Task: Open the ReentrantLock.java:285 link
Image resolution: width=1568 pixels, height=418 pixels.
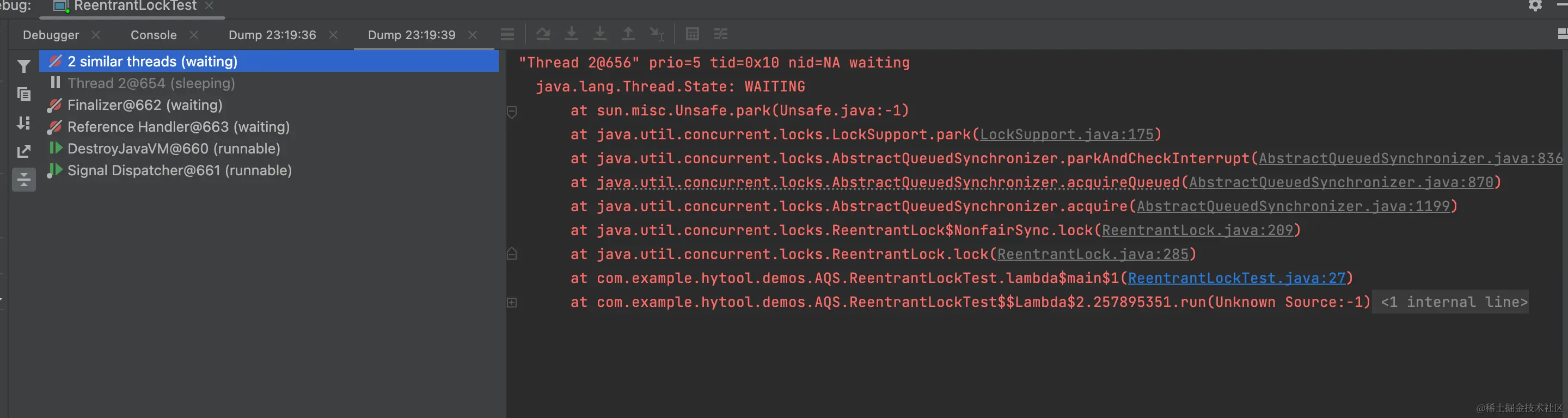Action: coord(1093,254)
